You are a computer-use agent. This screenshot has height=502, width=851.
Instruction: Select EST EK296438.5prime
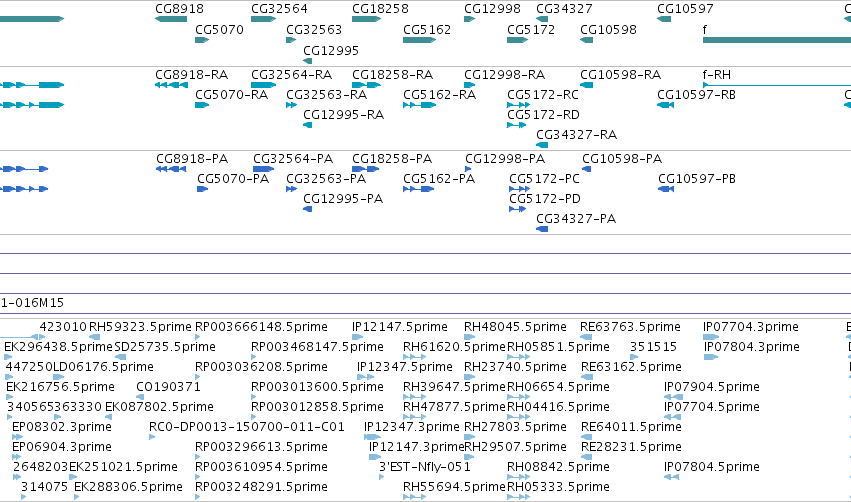pos(58,347)
